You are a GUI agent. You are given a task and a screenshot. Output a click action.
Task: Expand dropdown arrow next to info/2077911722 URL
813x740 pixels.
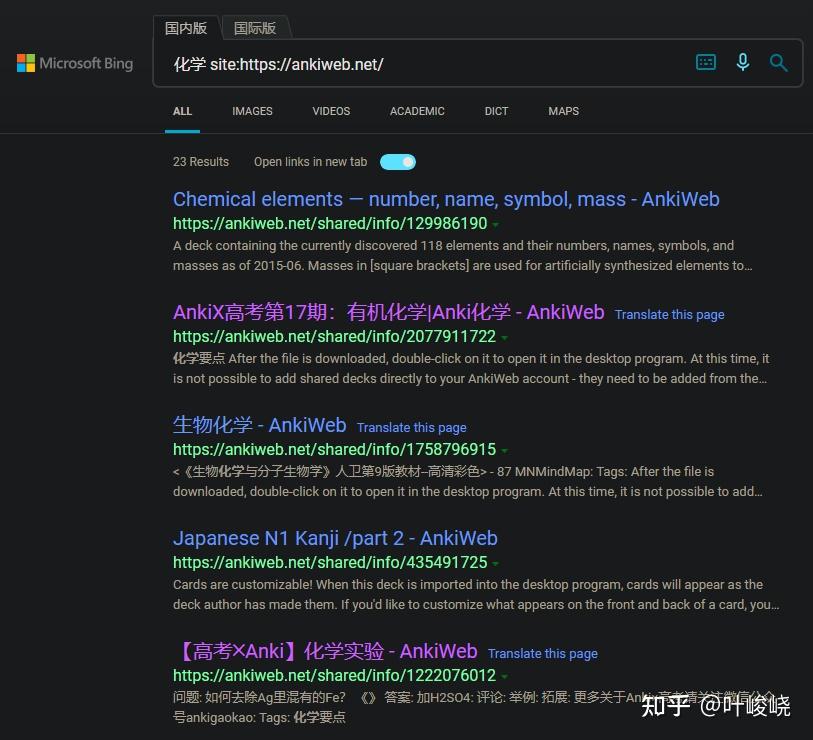pyautogui.click(x=504, y=338)
